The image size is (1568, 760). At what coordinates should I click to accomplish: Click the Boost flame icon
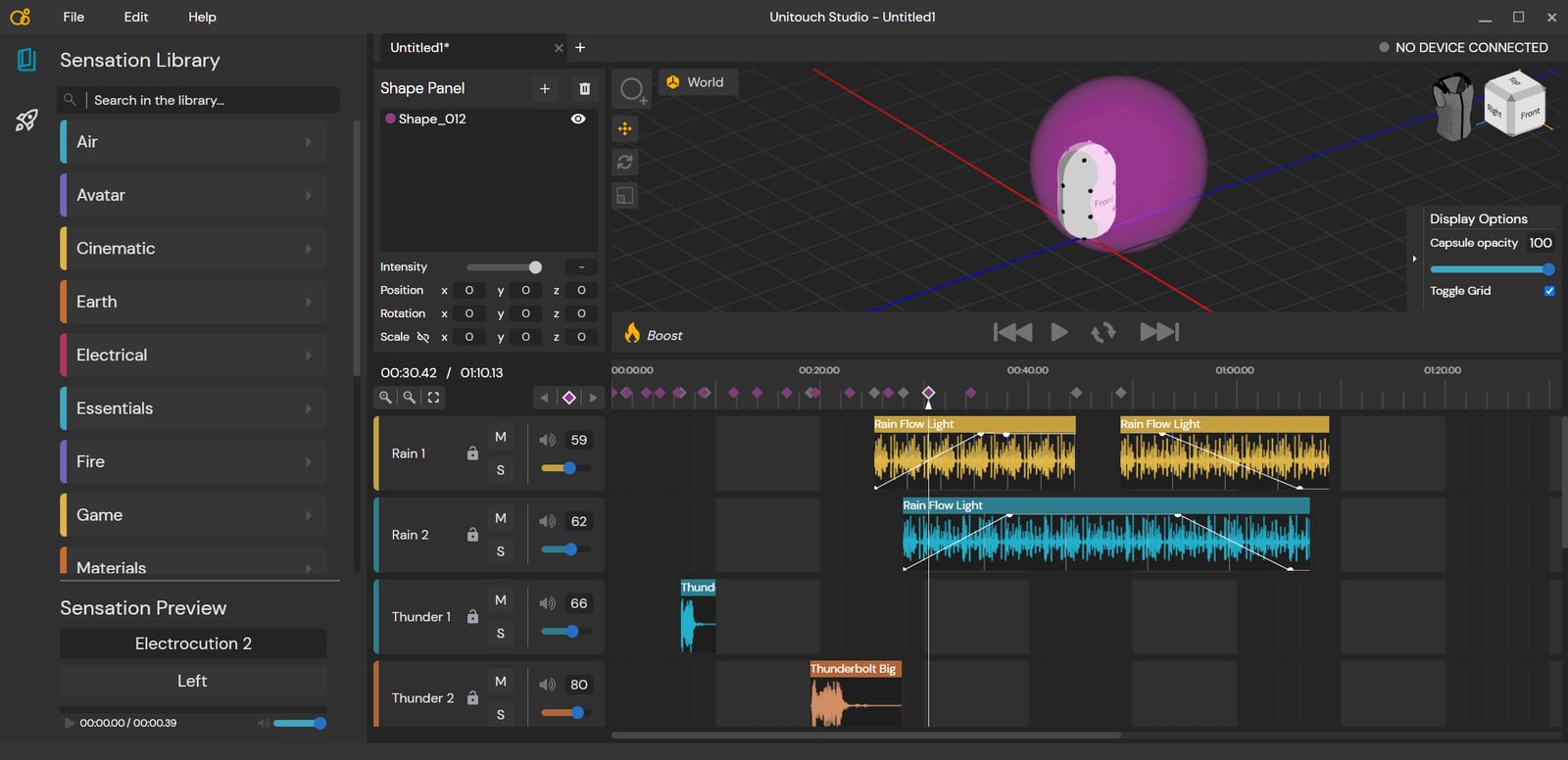632,334
